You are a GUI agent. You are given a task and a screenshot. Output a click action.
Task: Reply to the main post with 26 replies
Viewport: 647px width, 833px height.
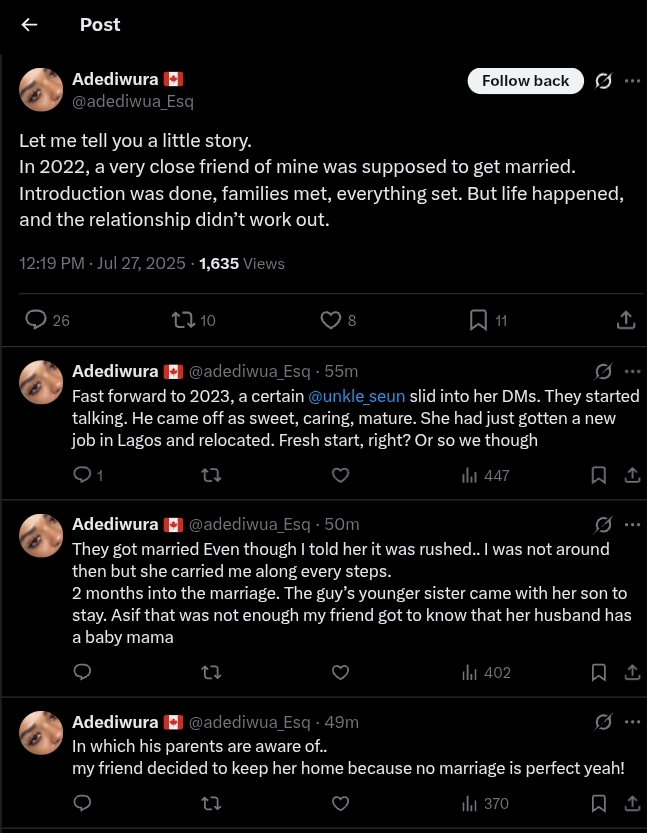[x=36, y=320]
